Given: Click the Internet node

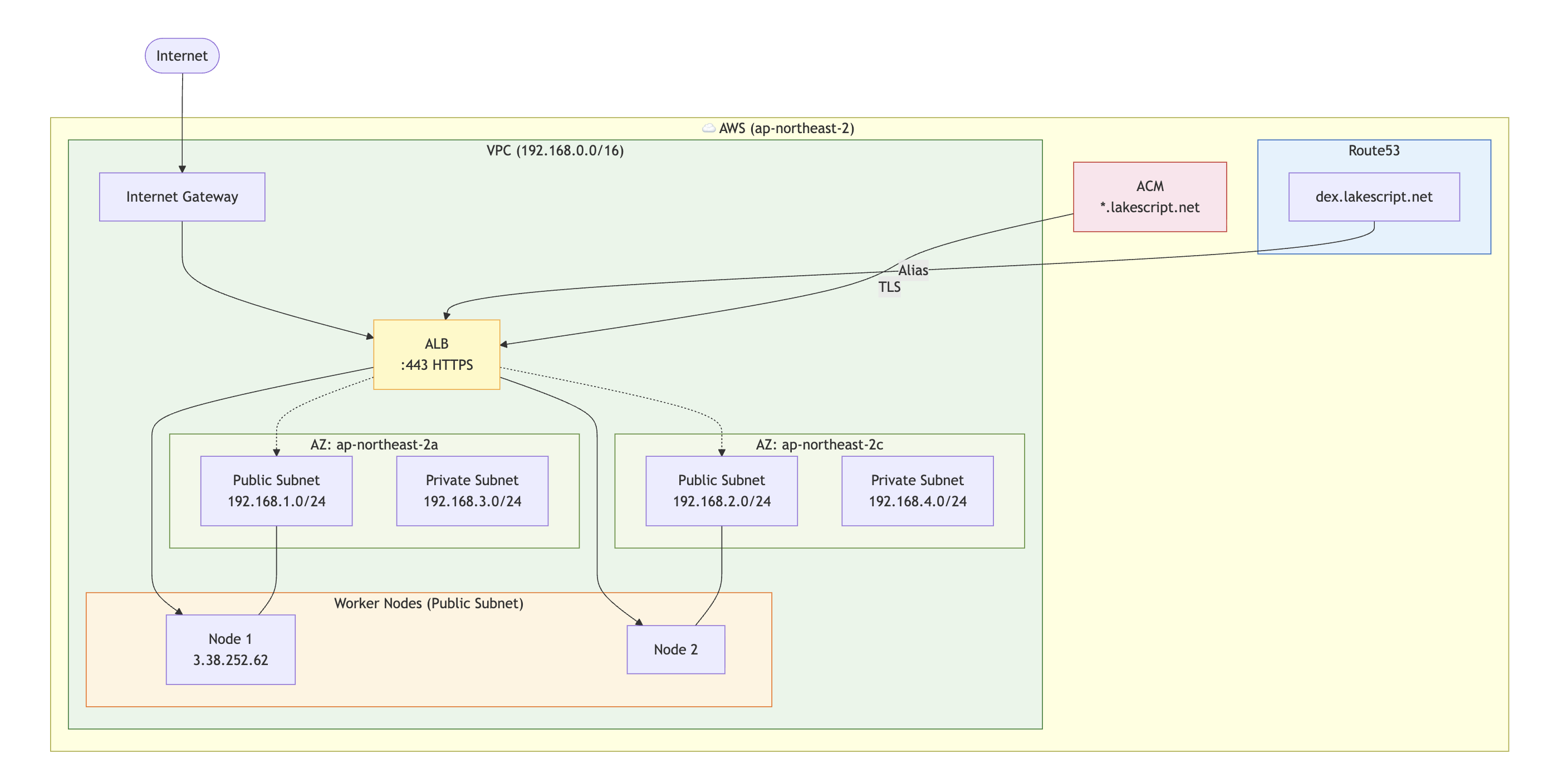Looking at the screenshot, I should (182, 56).
